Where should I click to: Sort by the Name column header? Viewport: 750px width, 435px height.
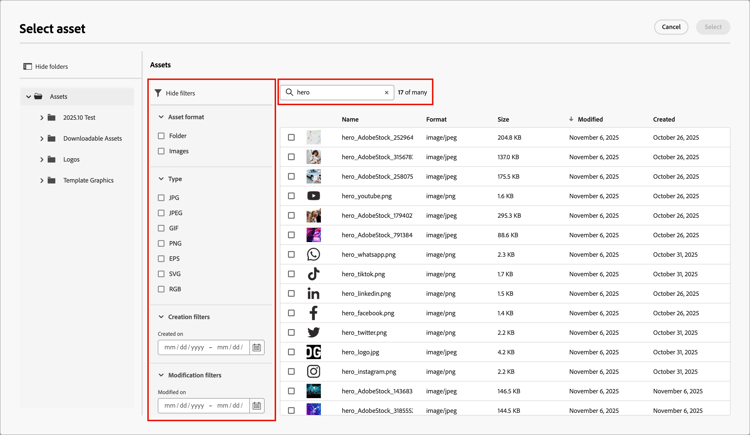(x=350, y=119)
